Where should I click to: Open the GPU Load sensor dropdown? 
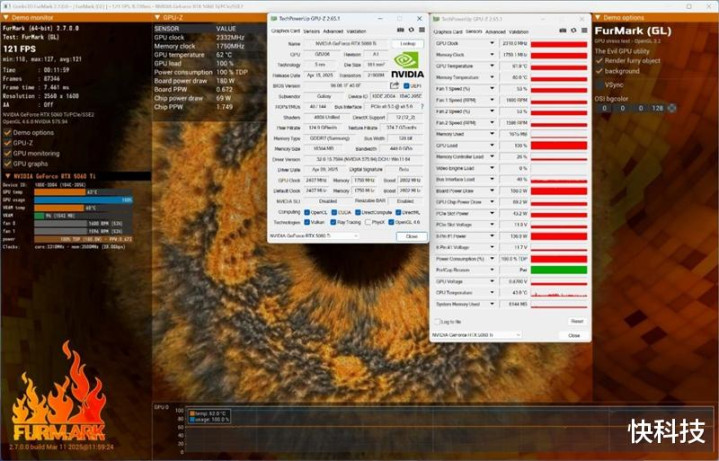(492, 145)
